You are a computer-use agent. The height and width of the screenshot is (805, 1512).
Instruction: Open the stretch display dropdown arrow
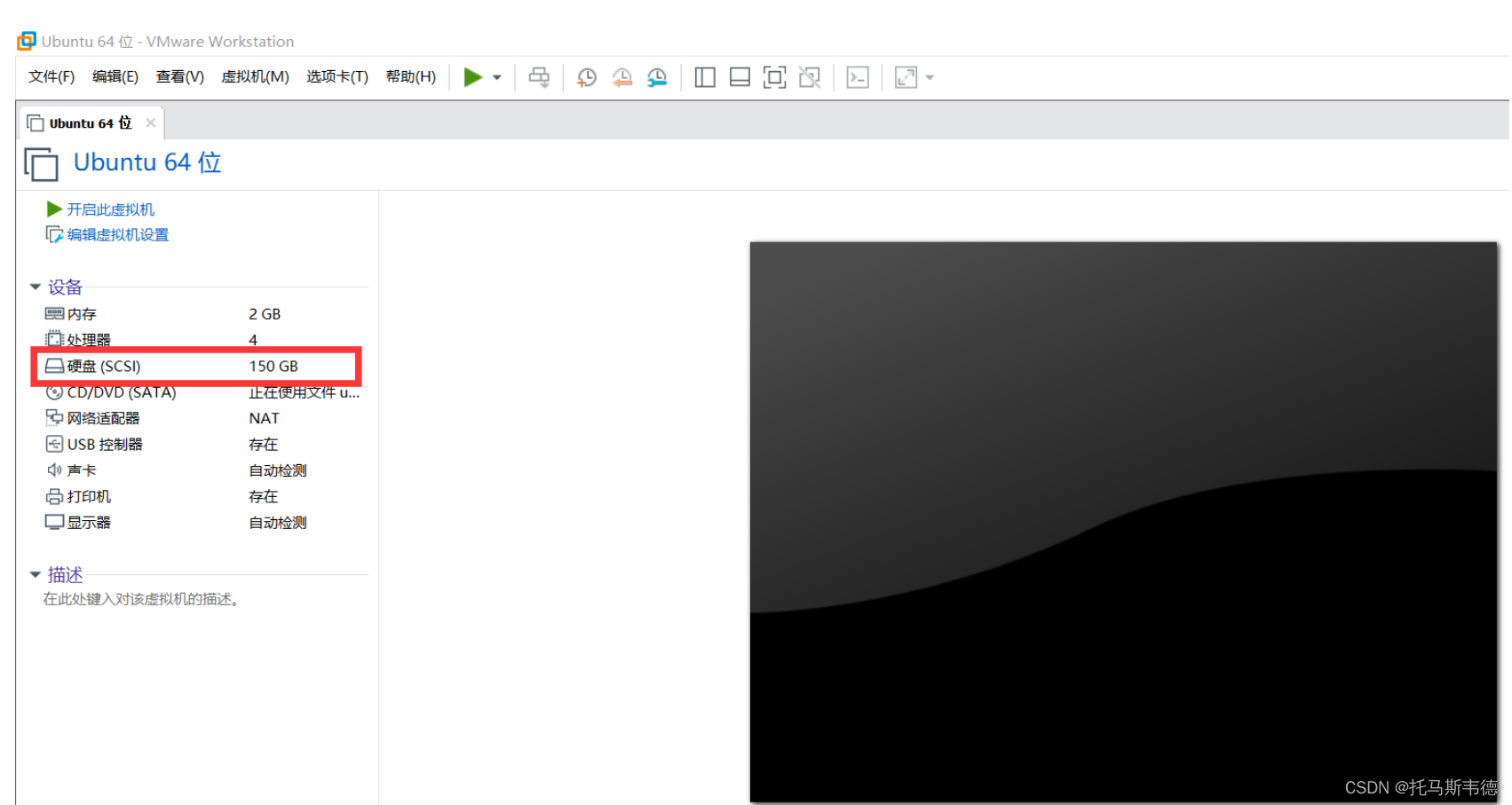pos(930,77)
